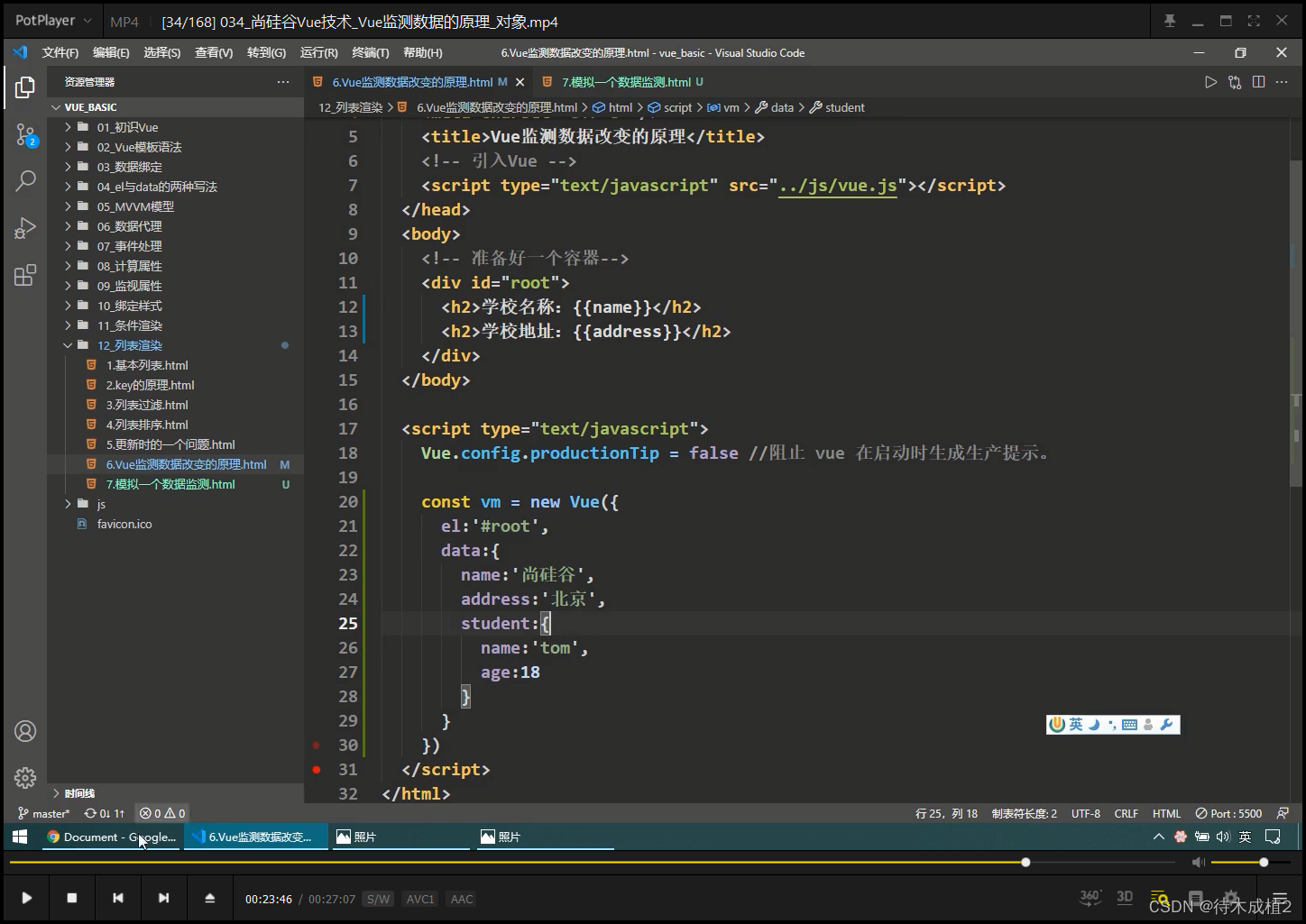This screenshot has height=924, width=1306.
Task: Toggle PotPlayer 3D video mode
Action: tap(1125, 897)
